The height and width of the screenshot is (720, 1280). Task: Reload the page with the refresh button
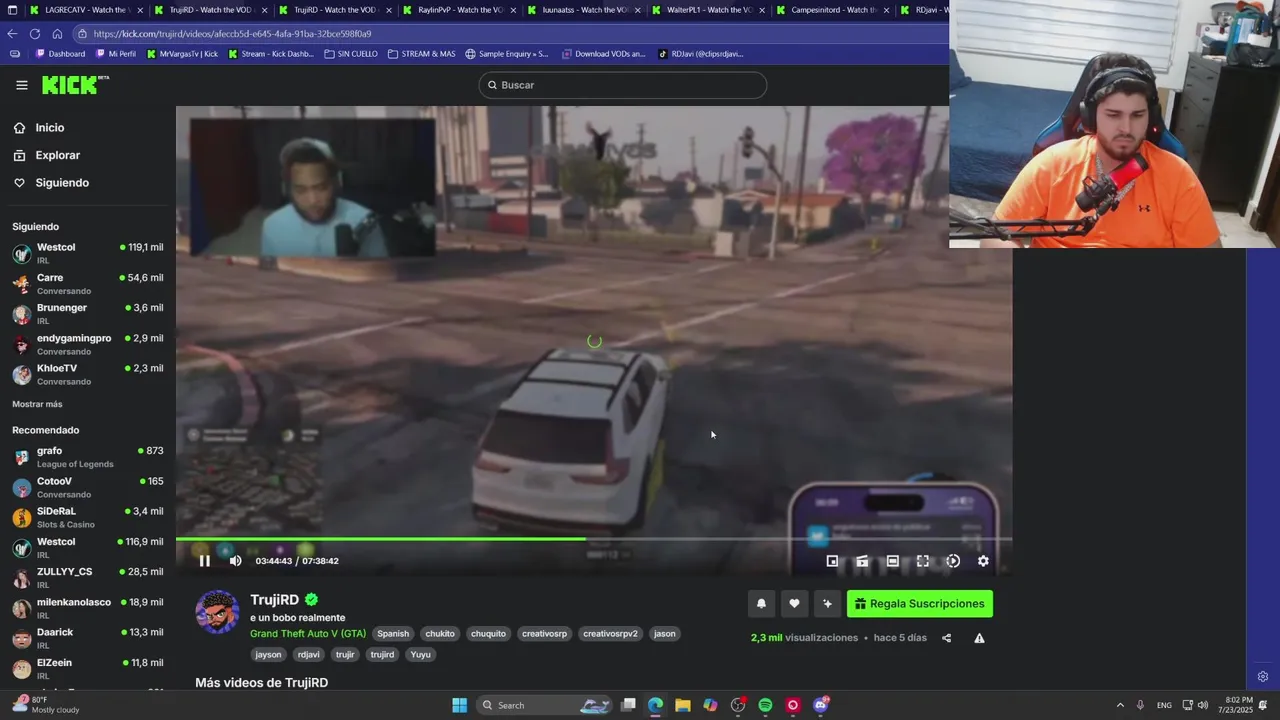coord(34,34)
